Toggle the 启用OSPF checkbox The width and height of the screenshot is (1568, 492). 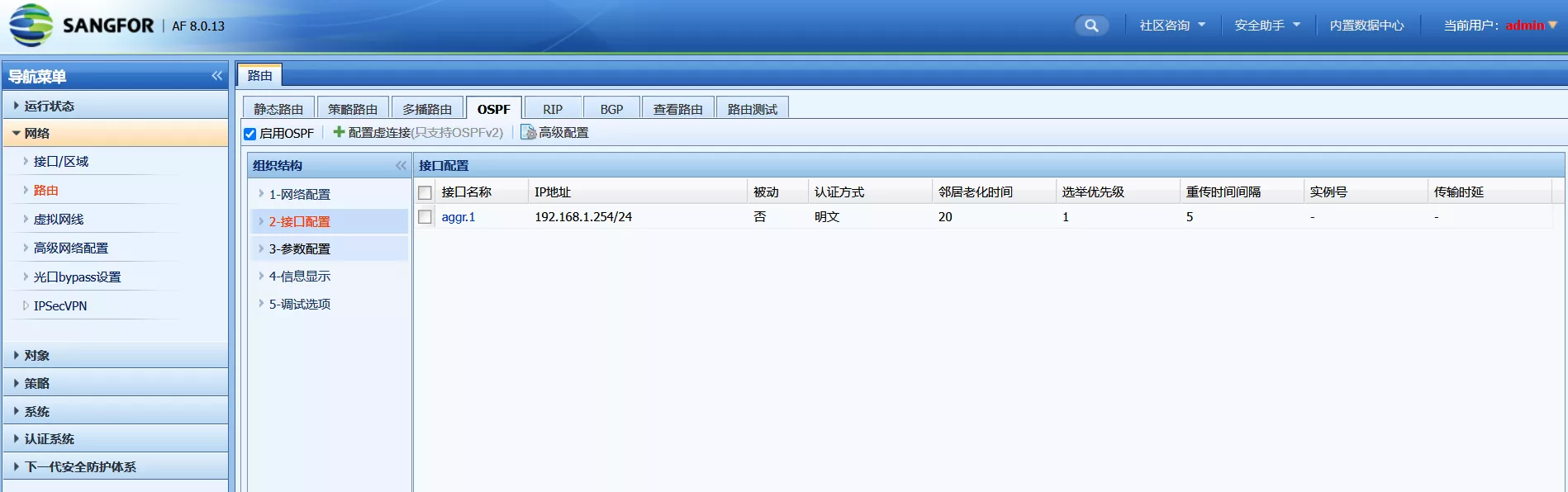coord(250,134)
